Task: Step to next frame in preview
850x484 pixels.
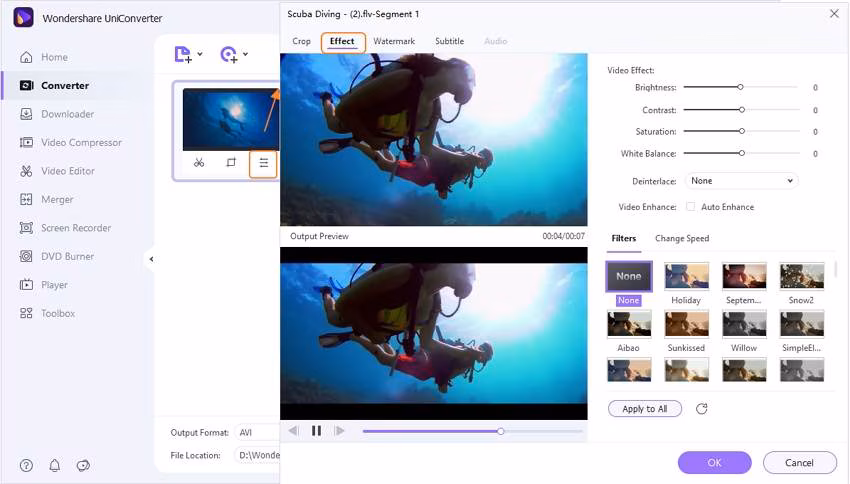Action: coord(339,431)
